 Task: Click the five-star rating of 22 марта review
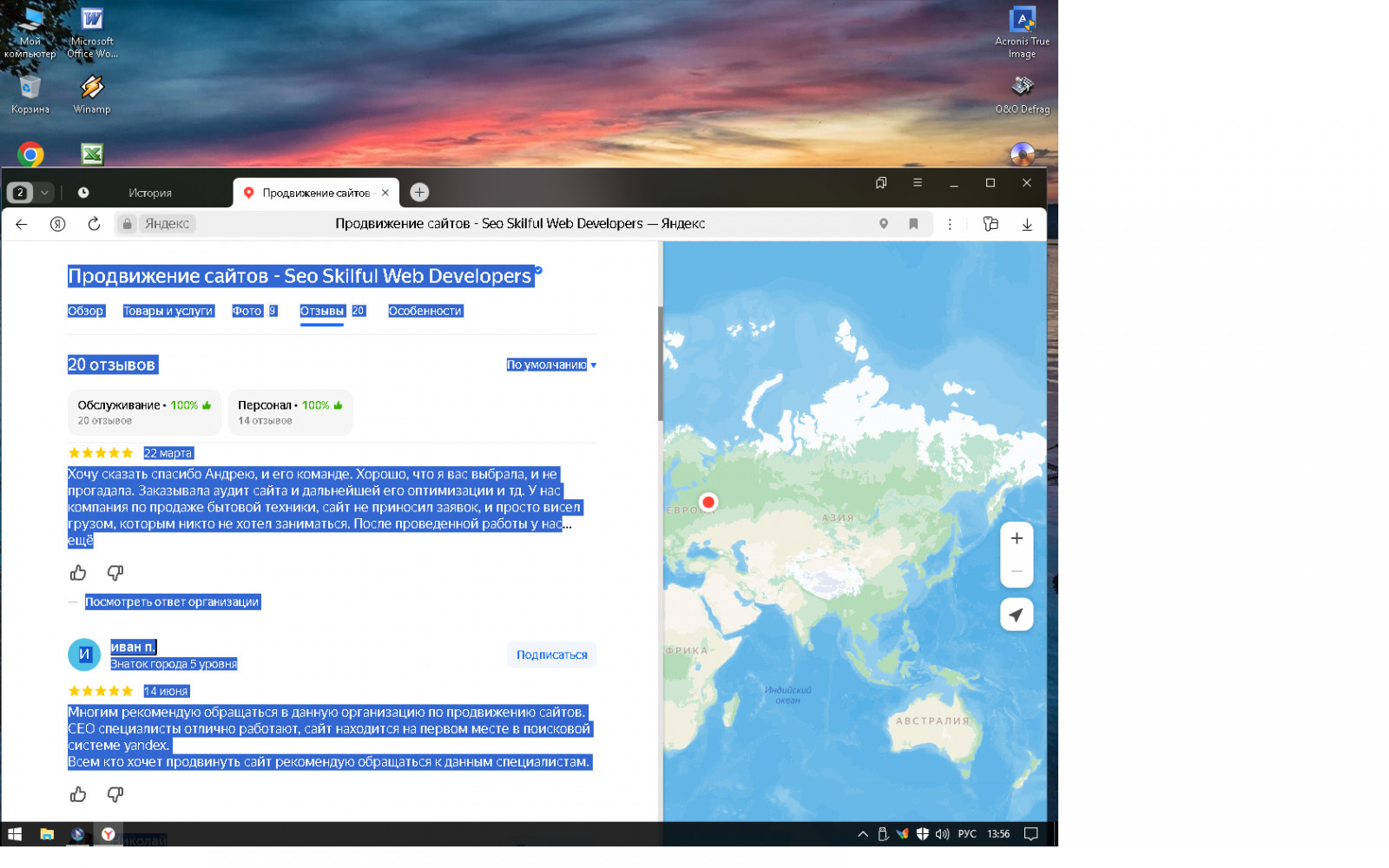click(x=101, y=453)
